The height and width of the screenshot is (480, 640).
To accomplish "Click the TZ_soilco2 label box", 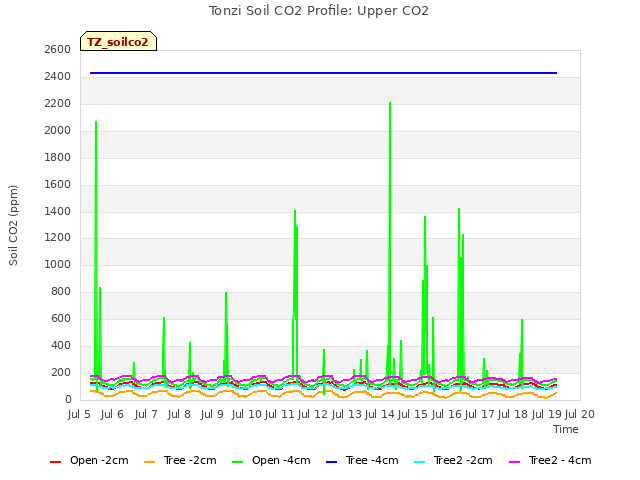I will (x=118, y=41).
